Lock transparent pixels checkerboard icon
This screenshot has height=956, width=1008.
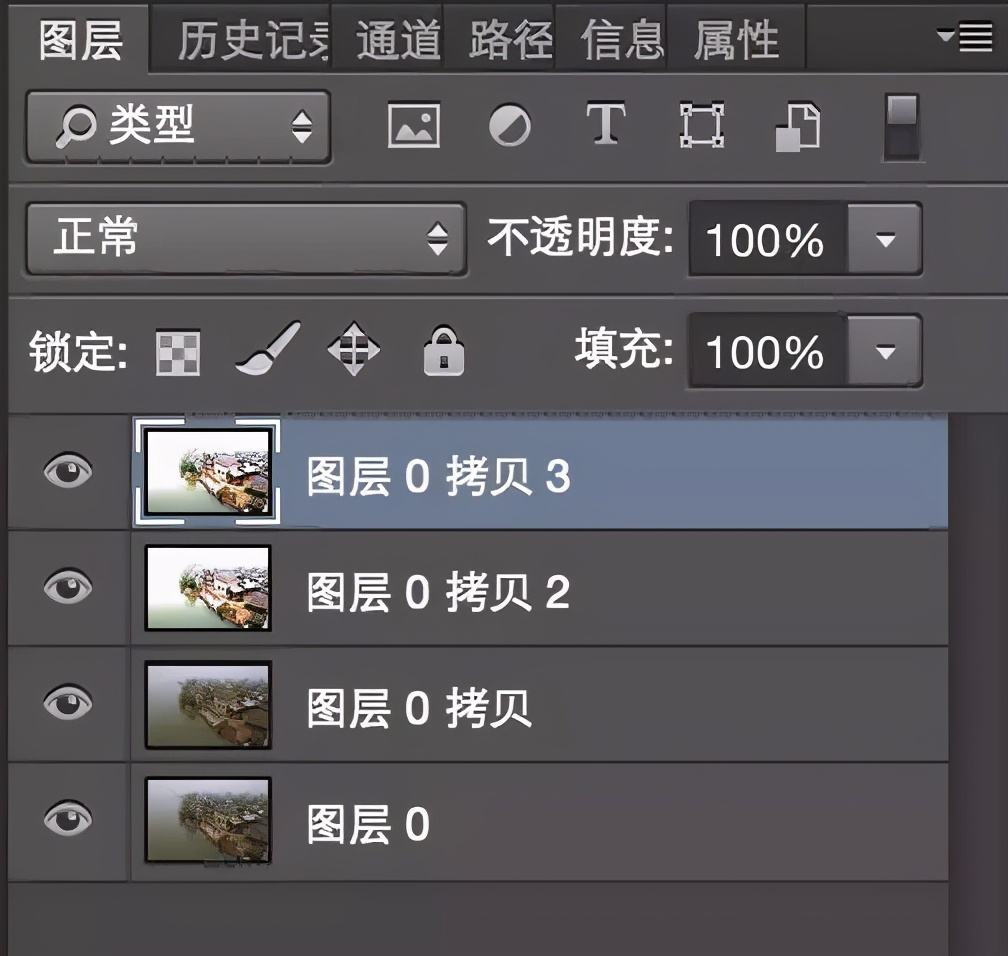(178, 352)
